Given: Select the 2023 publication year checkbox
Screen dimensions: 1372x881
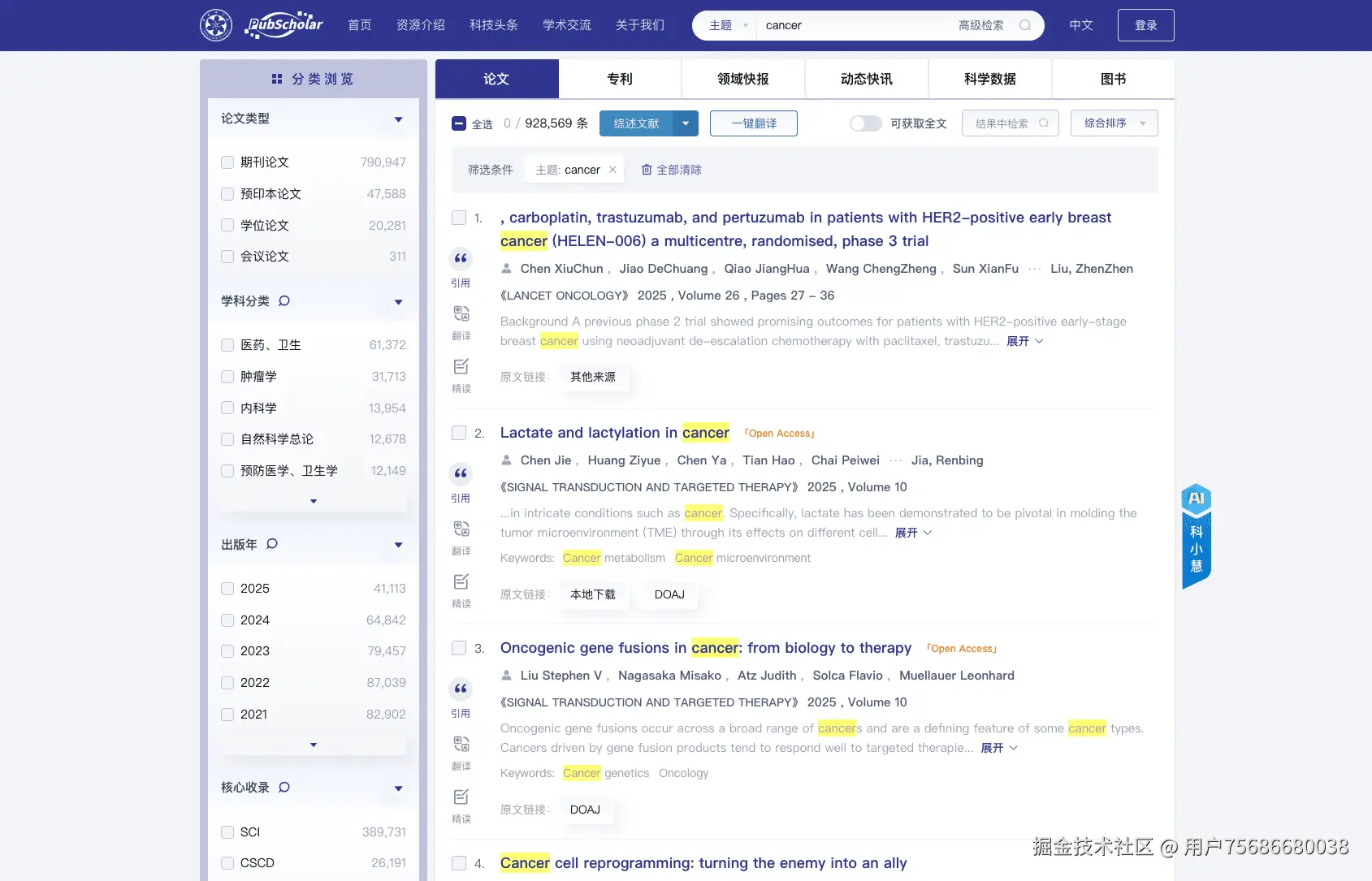Looking at the screenshot, I should pos(227,651).
